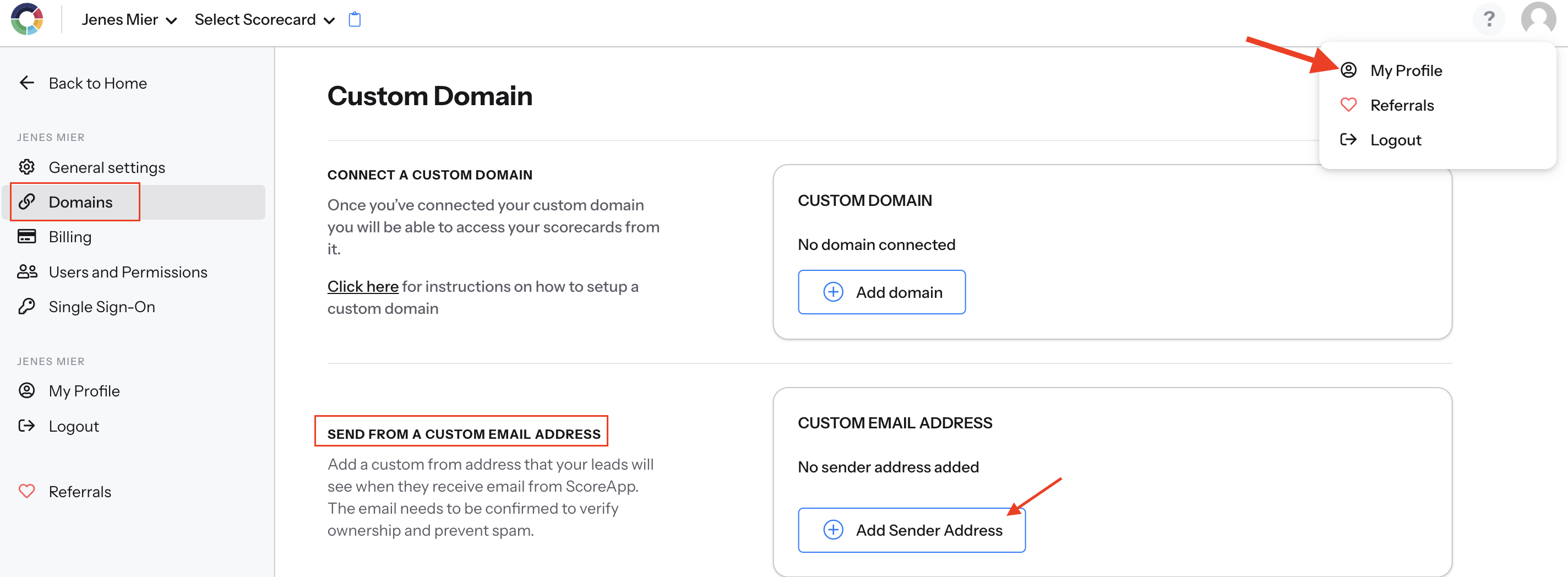Click the credit card icon beside Billing
1568x577 pixels.
(x=27, y=236)
